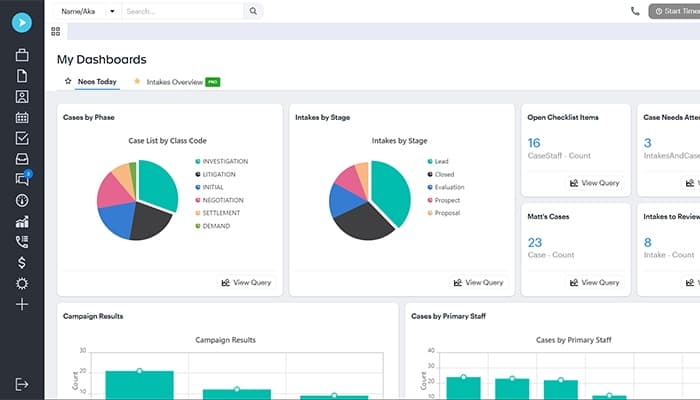The height and width of the screenshot is (400, 700).
Task: Click the 3 count in Case Needs Attention
Action: [x=647, y=143]
